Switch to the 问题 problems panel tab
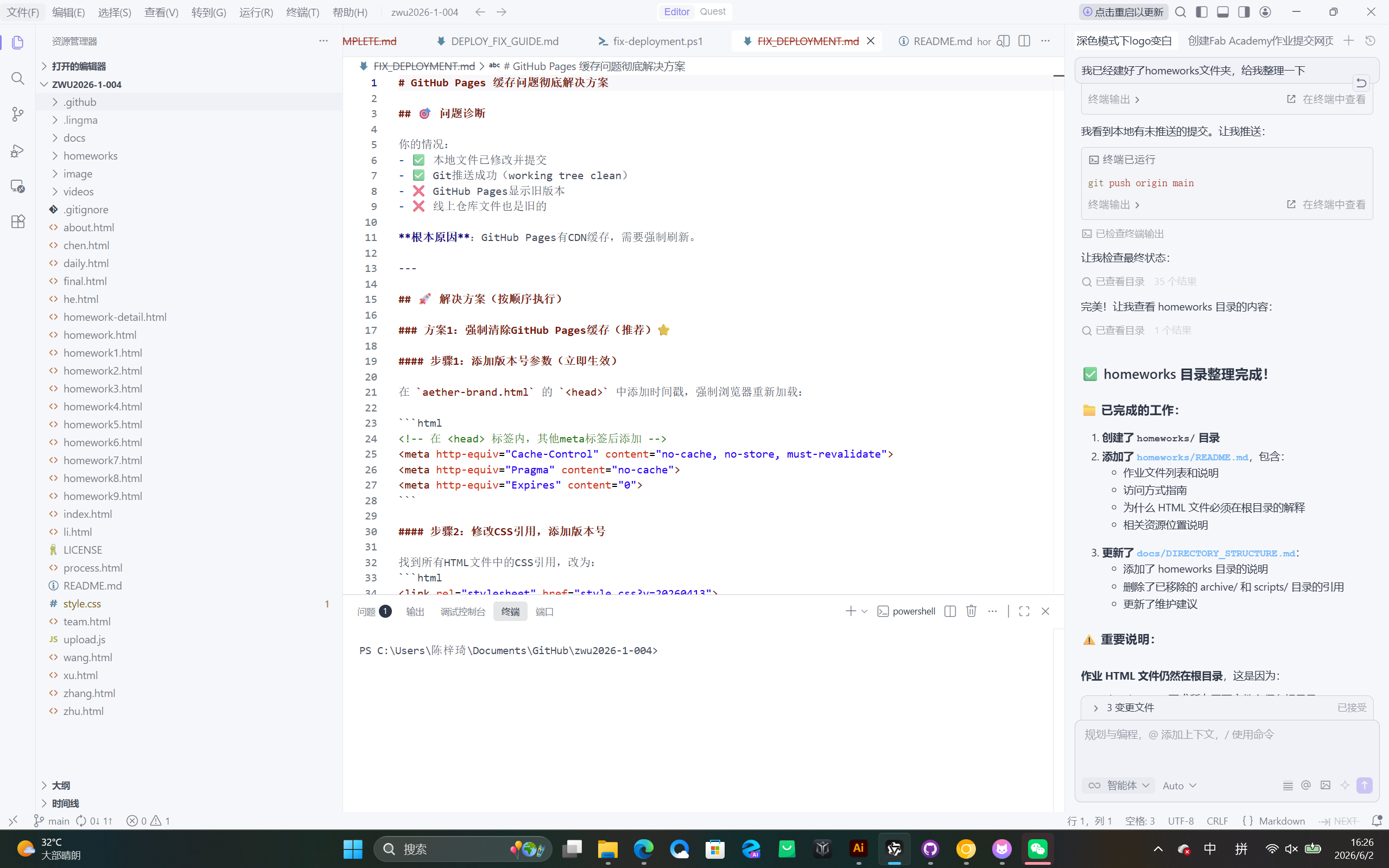The width and height of the screenshot is (1389, 868). click(x=374, y=612)
